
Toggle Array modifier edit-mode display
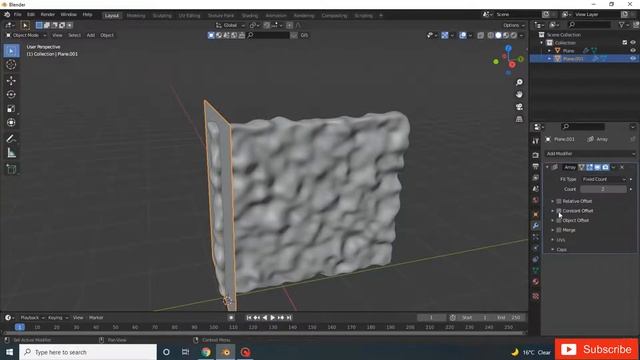pyautogui.click(x=589, y=167)
